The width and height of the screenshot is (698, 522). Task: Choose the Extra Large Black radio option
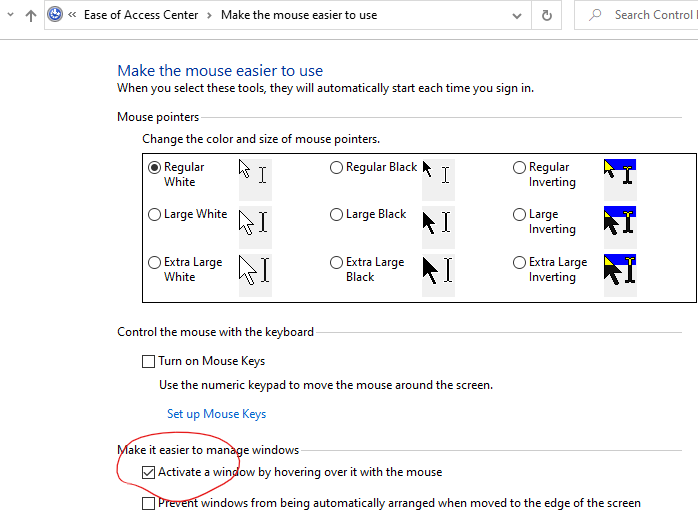point(336,262)
